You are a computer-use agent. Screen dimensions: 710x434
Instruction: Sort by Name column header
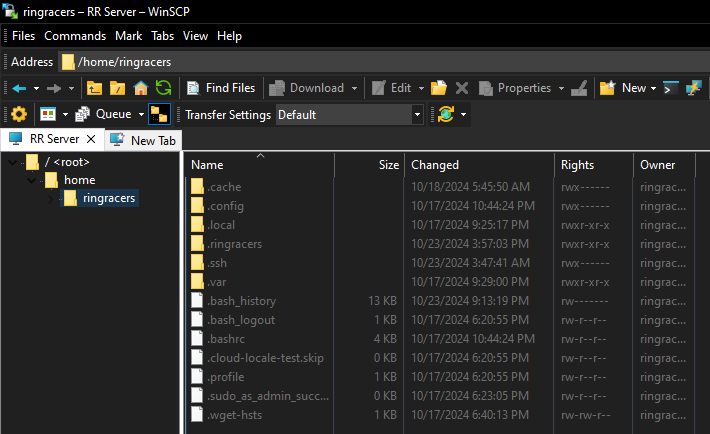click(x=261, y=165)
